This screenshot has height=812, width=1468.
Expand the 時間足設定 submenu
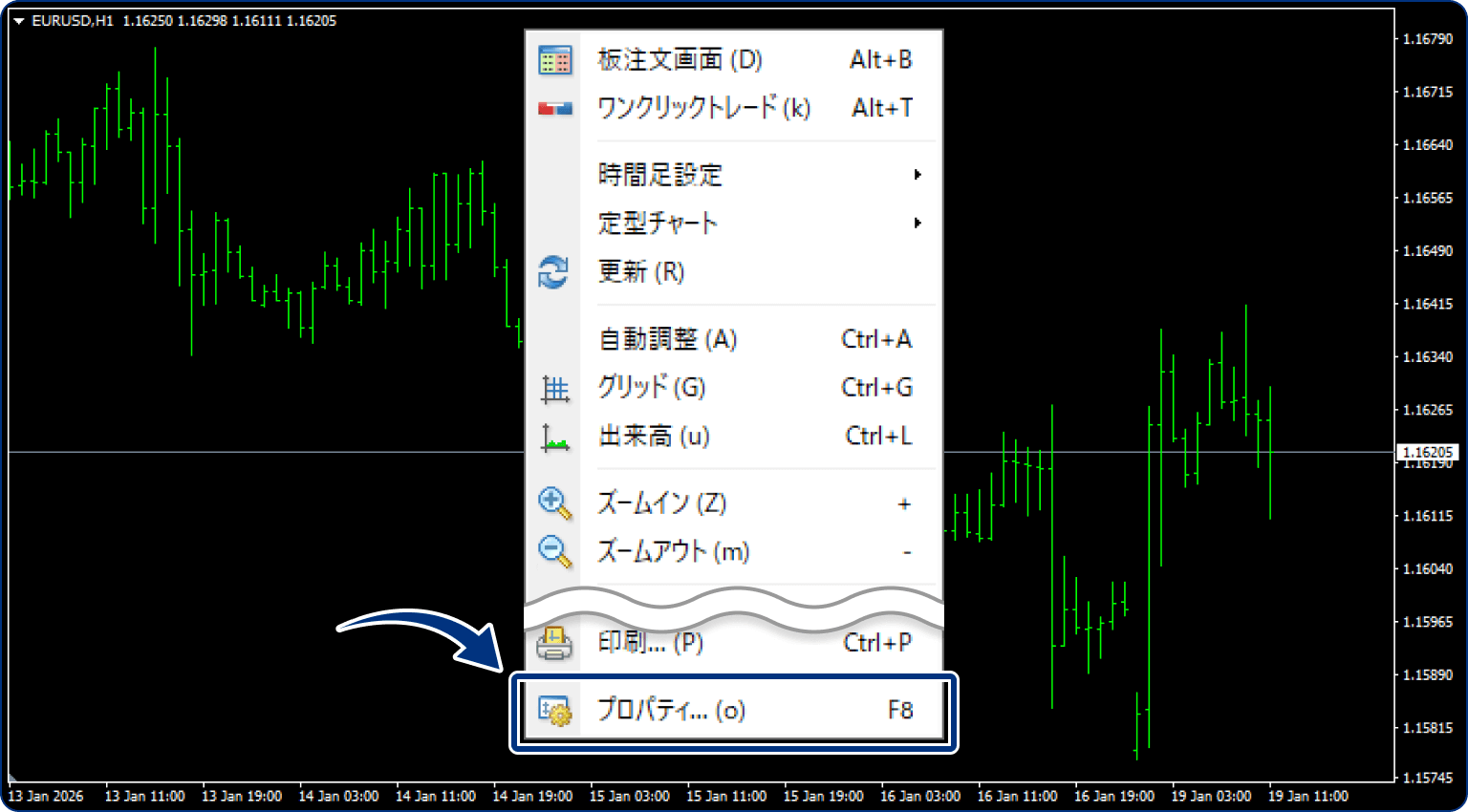tap(659, 175)
